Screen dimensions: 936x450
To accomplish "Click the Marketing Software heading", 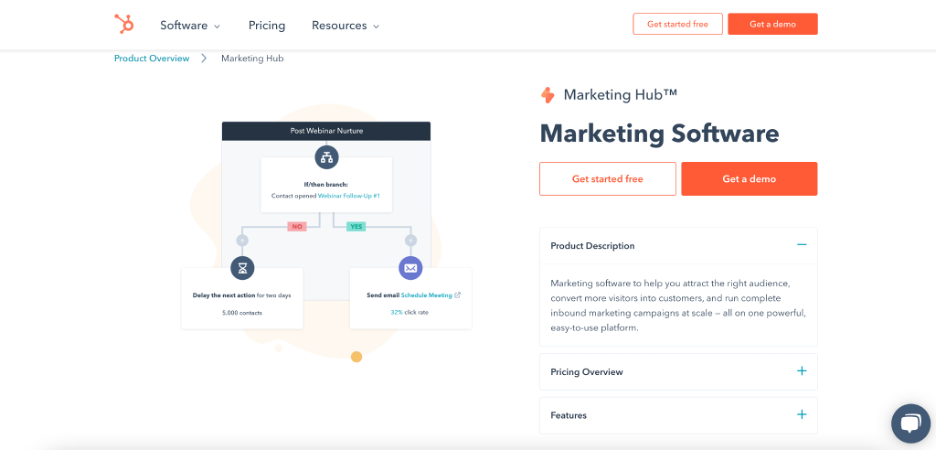I will point(659,133).
